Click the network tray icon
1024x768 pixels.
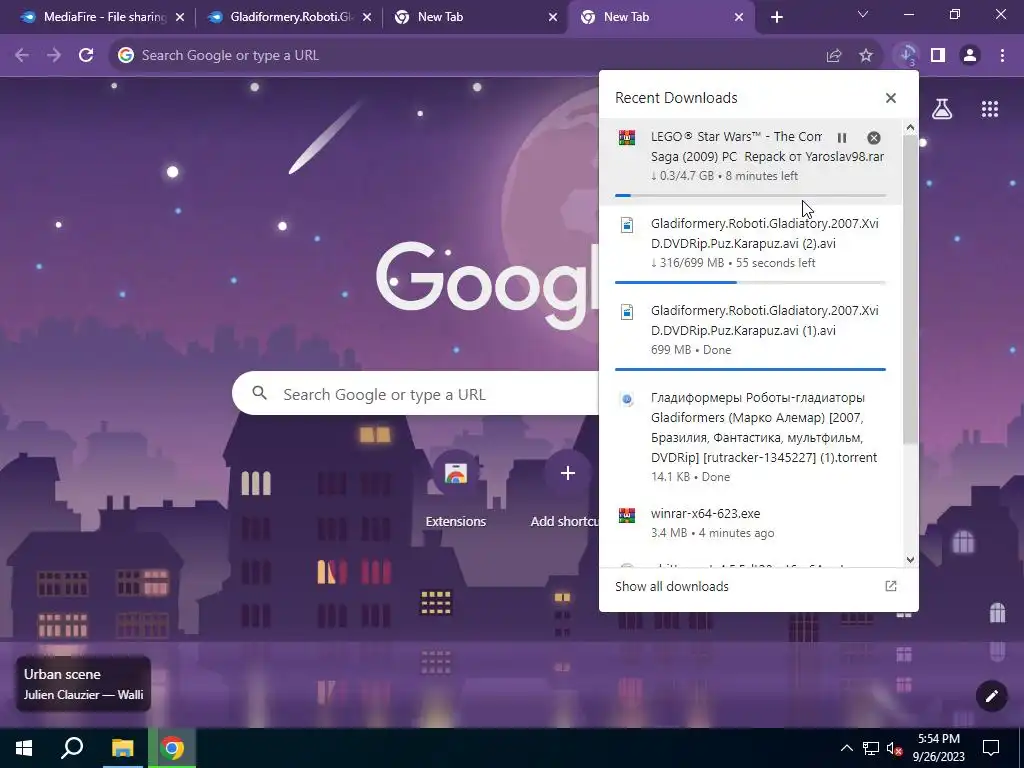[x=871, y=748]
